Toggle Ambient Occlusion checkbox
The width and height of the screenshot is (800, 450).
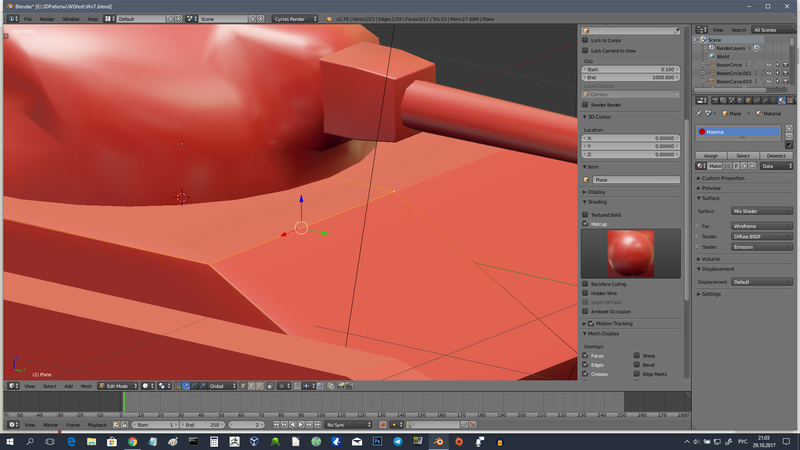click(585, 311)
